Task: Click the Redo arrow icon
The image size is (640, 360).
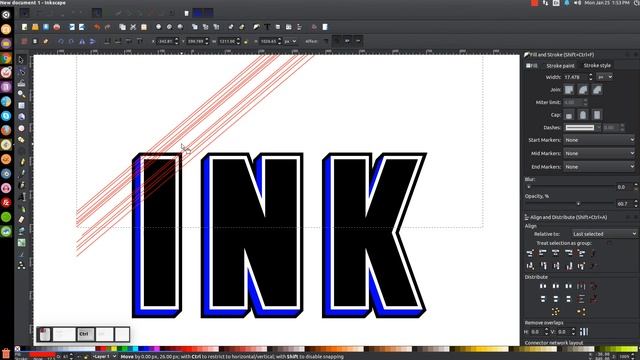Action: [108, 27]
